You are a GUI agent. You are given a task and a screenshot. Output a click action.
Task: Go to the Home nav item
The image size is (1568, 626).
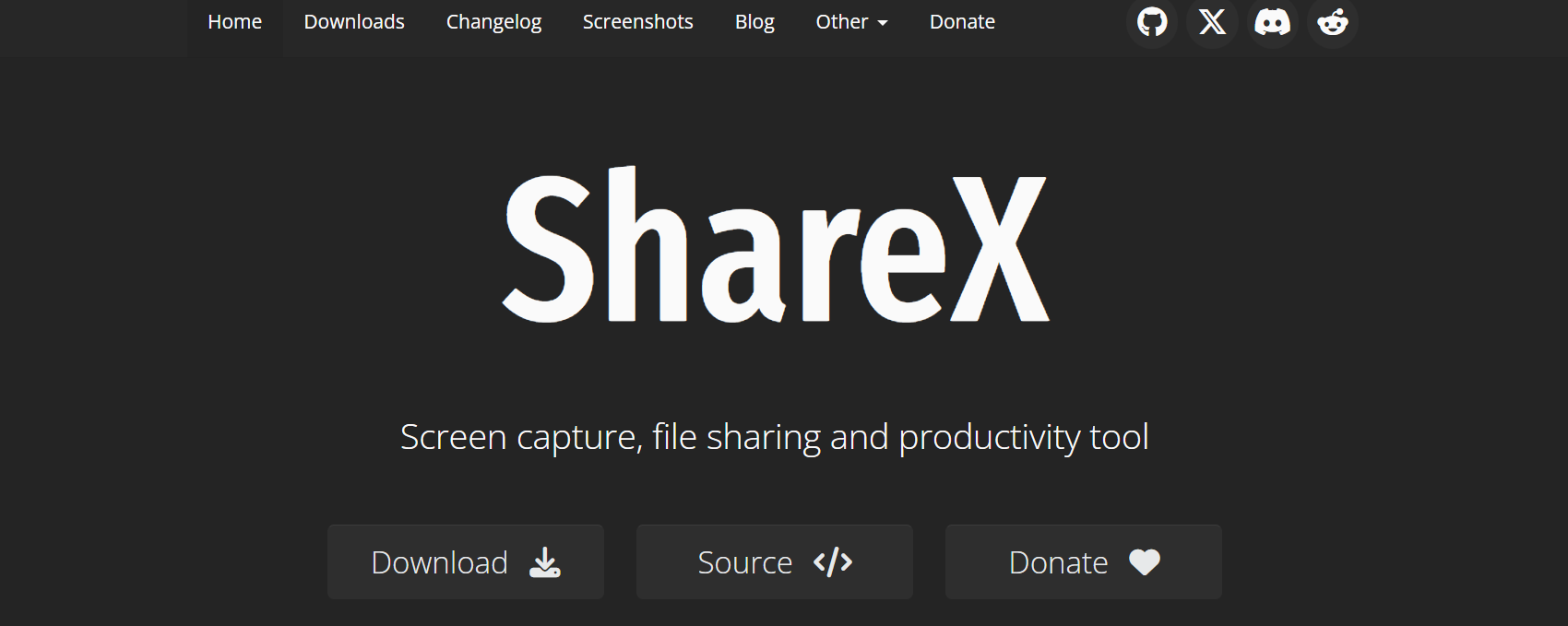pos(234,22)
